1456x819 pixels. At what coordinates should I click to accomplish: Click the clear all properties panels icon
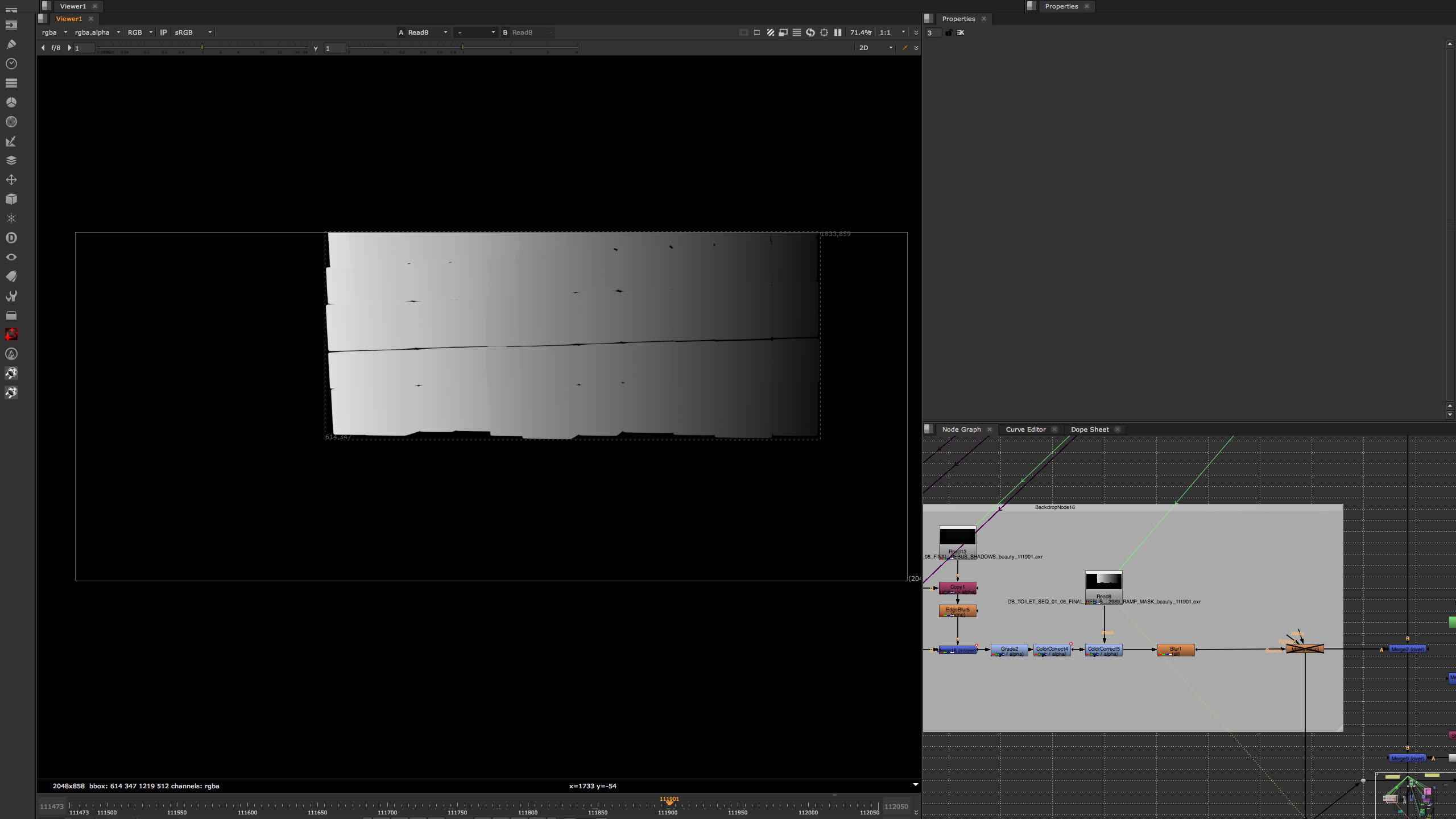(x=961, y=32)
